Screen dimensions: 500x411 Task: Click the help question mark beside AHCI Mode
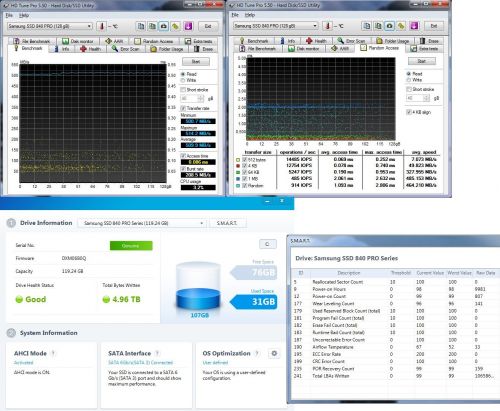[x=53, y=353]
